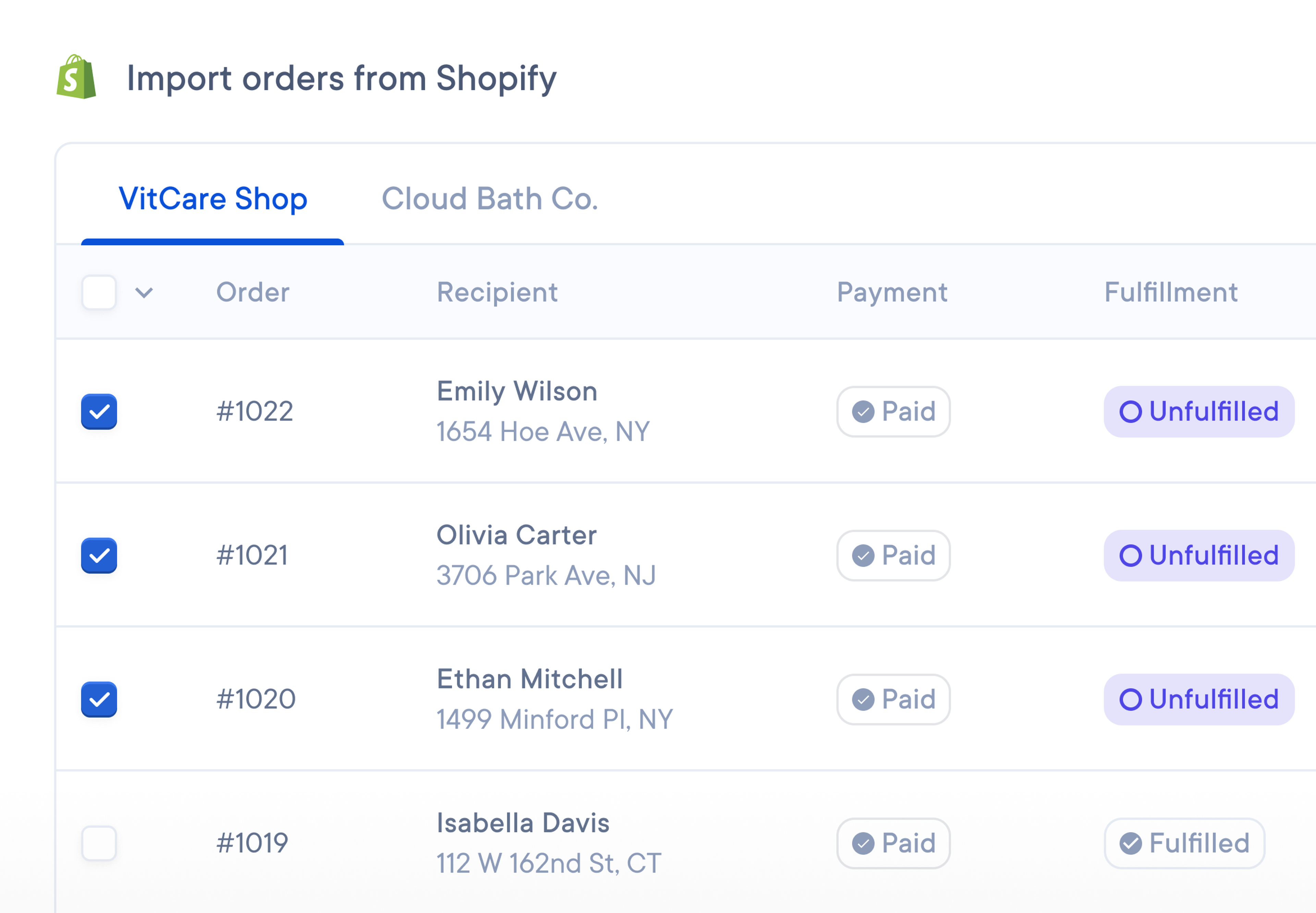Switch to the Cloud Bath Co. tab

point(490,199)
